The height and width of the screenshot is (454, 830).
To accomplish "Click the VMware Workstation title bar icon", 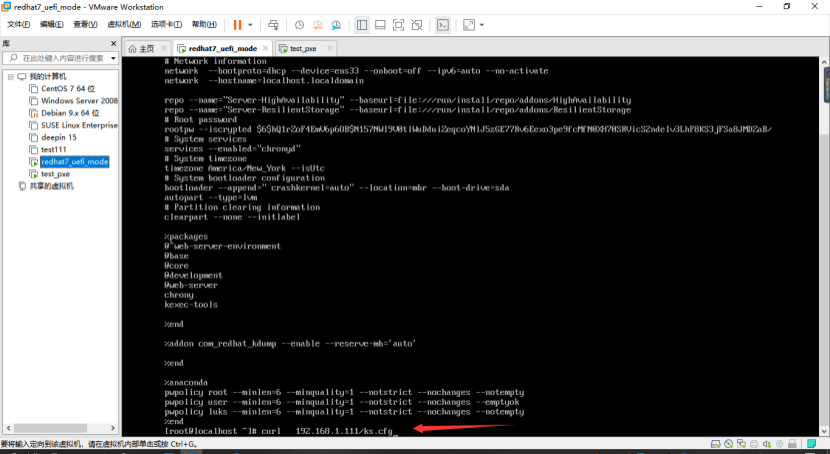I will 6,6.
